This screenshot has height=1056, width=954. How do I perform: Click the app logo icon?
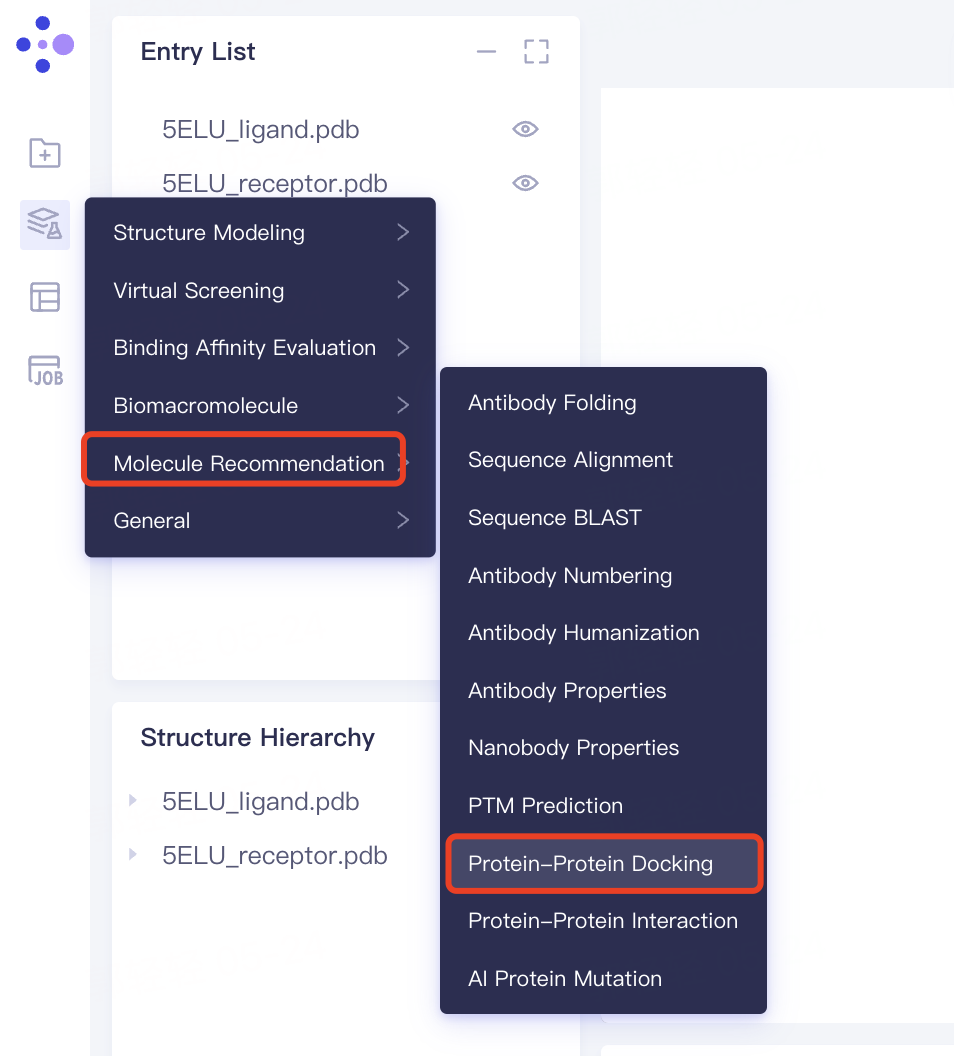(x=45, y=44)
